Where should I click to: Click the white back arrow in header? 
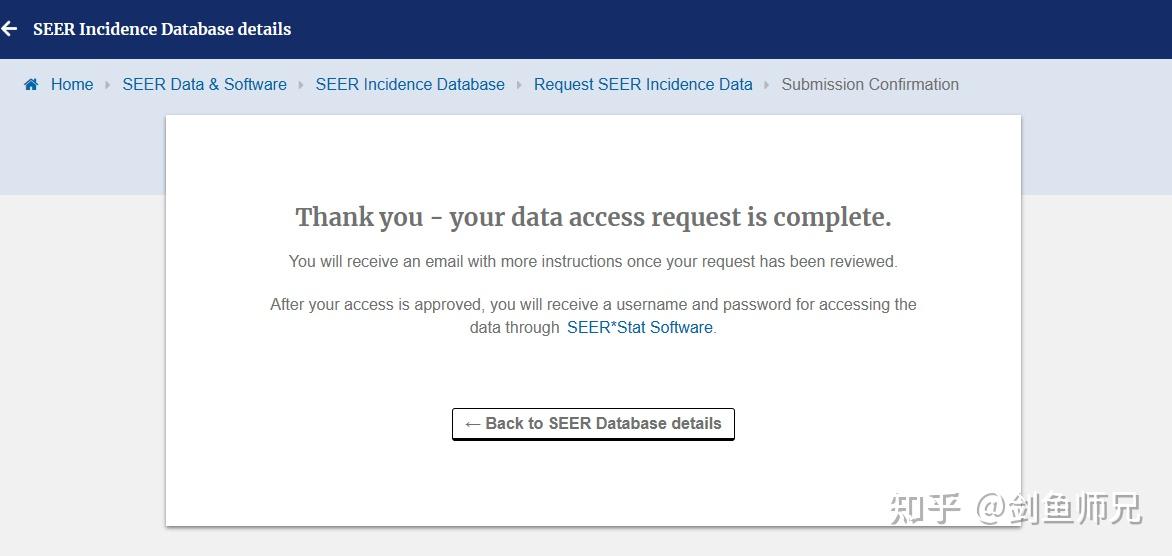pyautogui.click(x=9, y=29)
